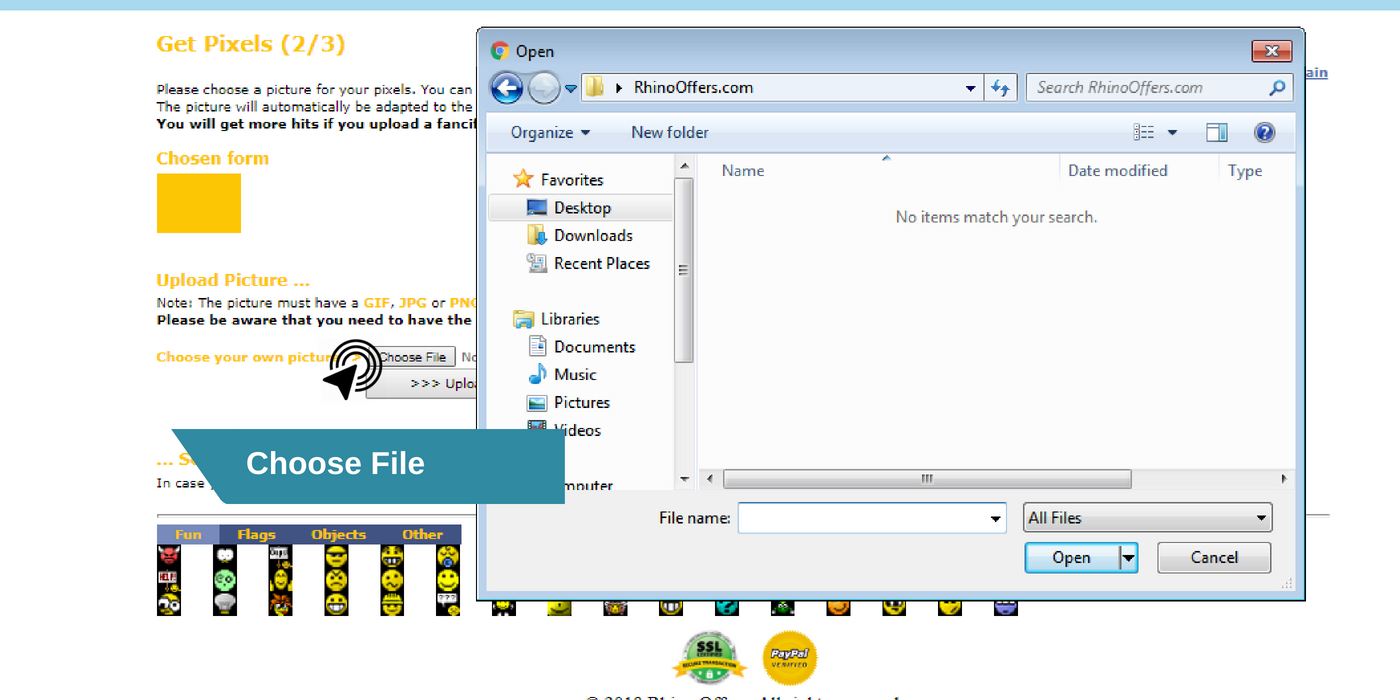
Task: Open the Organize menu
Action: pyautogui.click(x=550, y=132)
